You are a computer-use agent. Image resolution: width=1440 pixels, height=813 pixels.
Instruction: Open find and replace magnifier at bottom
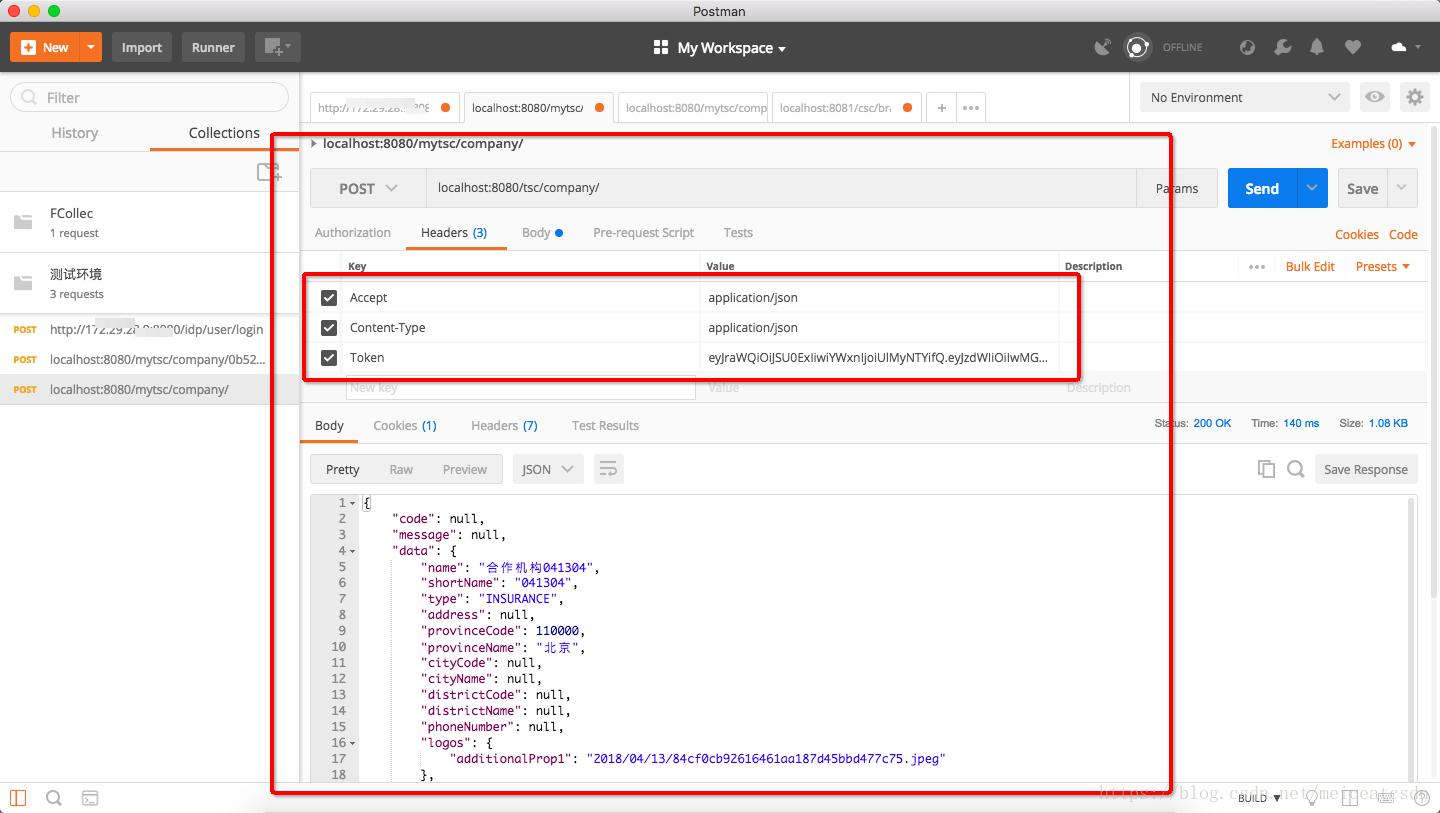point(54,798)
